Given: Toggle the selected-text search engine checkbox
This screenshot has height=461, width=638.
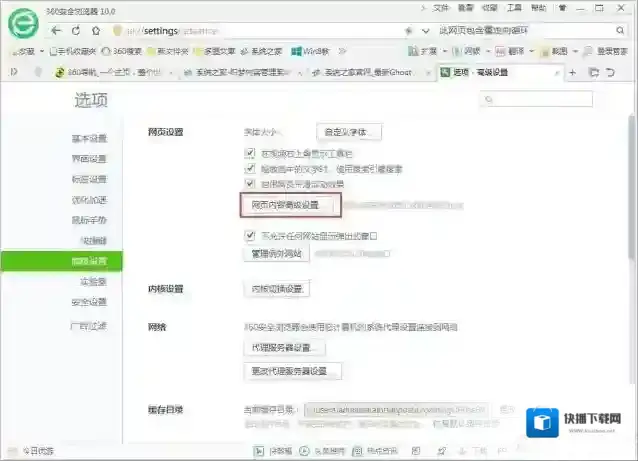Looking at the screenshot, I should point(250,169).
